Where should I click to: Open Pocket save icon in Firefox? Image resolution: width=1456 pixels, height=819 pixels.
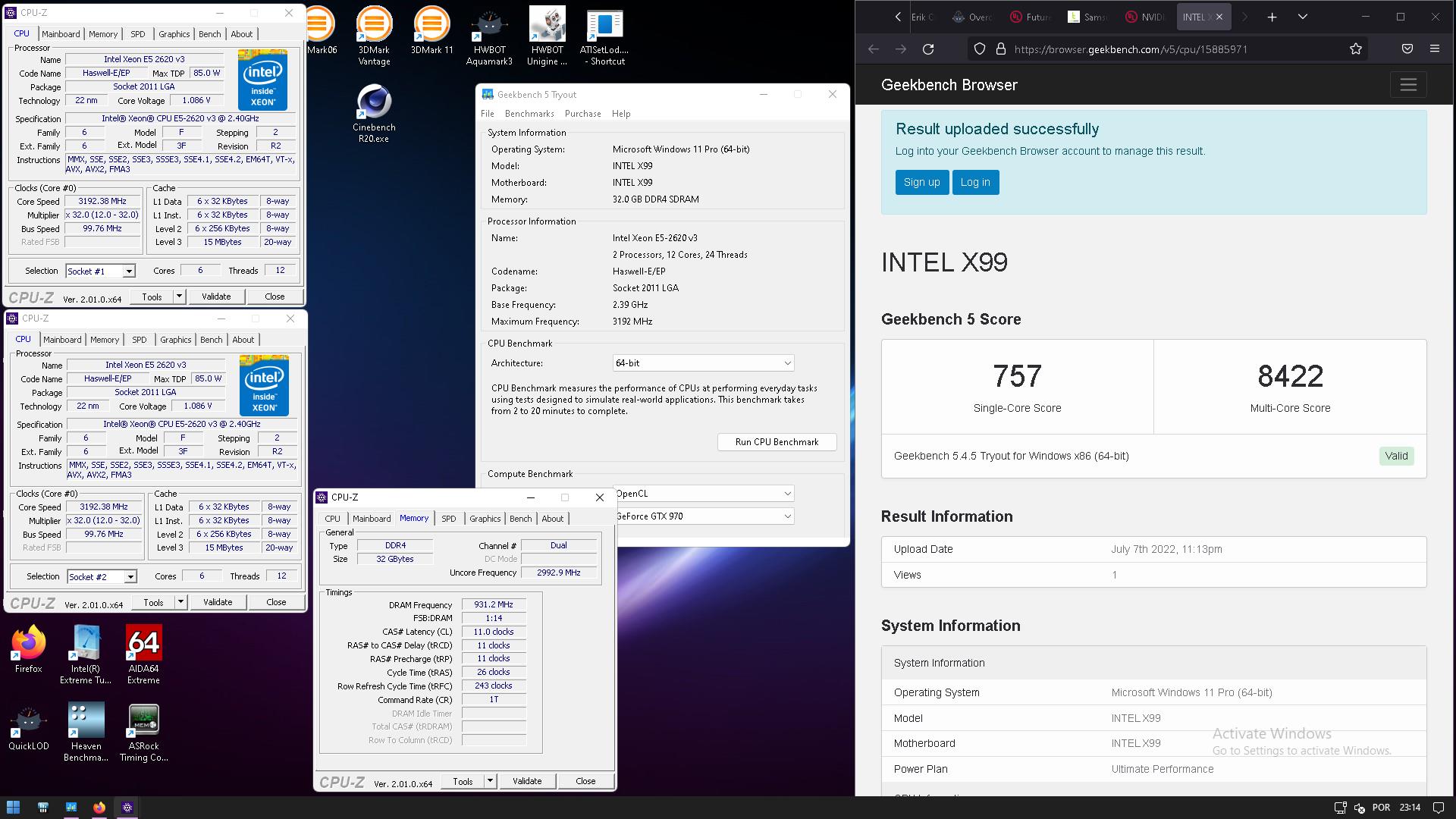(x=1407, y=49)
